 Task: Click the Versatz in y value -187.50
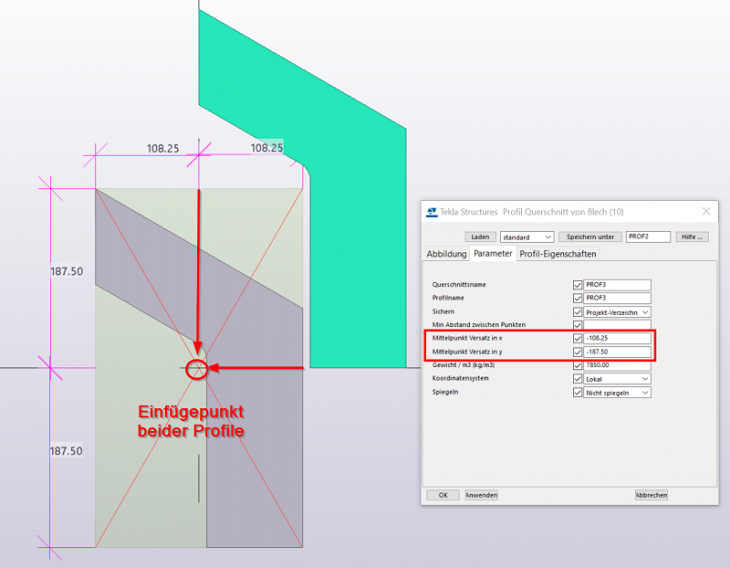point(617,352)
